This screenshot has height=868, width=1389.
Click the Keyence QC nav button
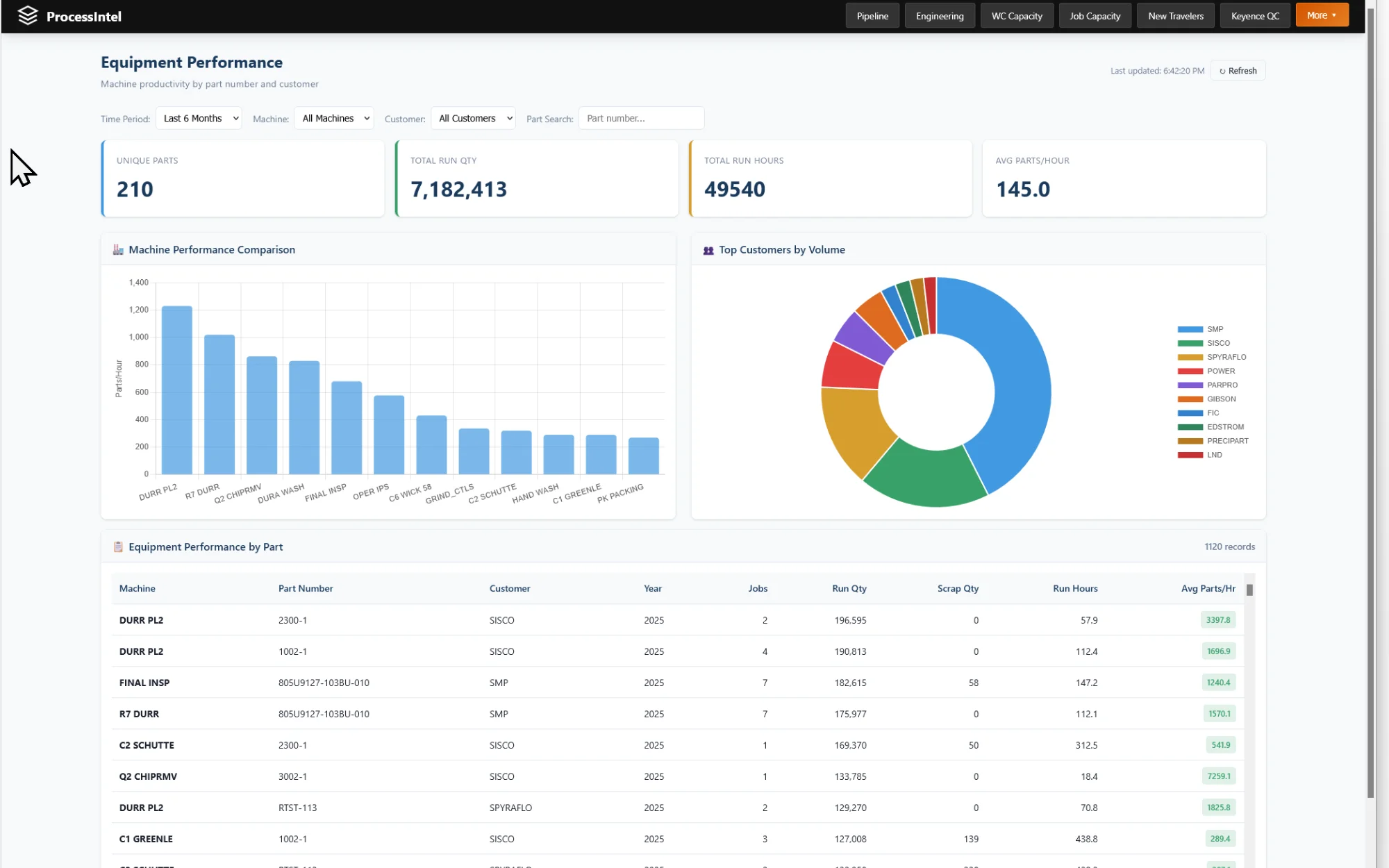(x=1255, y=16)
